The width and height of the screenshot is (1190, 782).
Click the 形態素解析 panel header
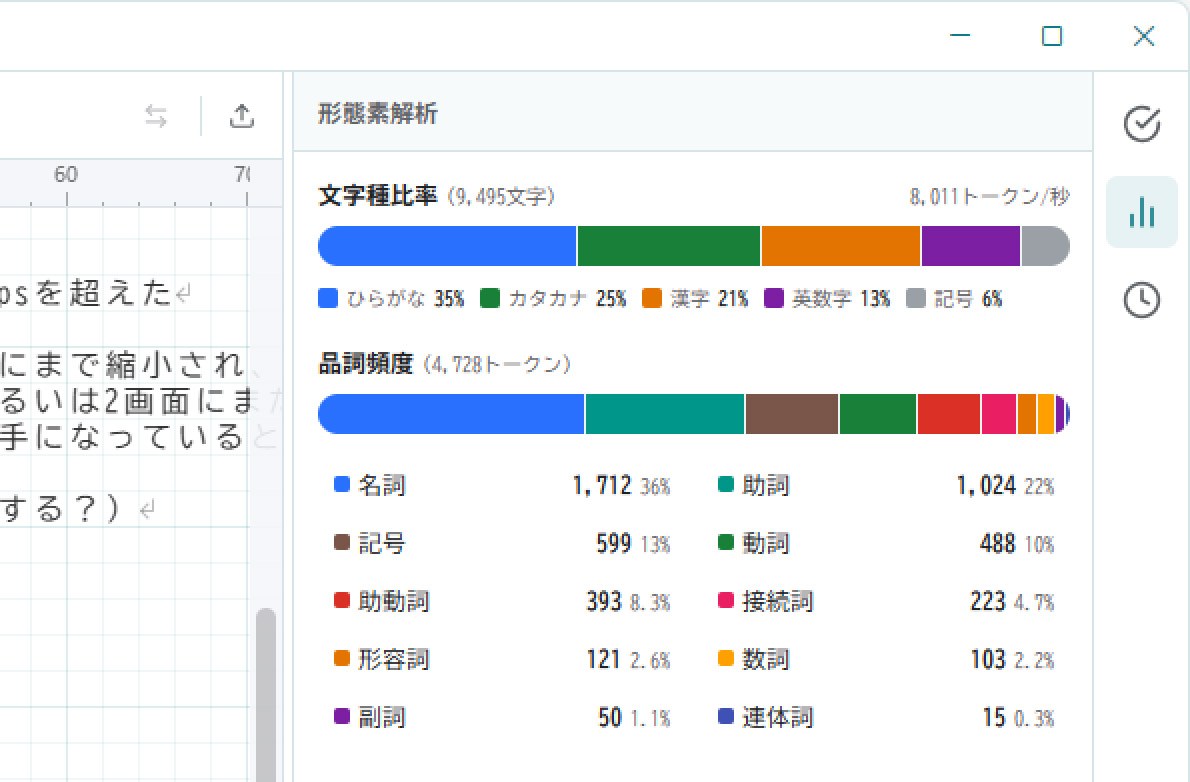tap(693, 113)
